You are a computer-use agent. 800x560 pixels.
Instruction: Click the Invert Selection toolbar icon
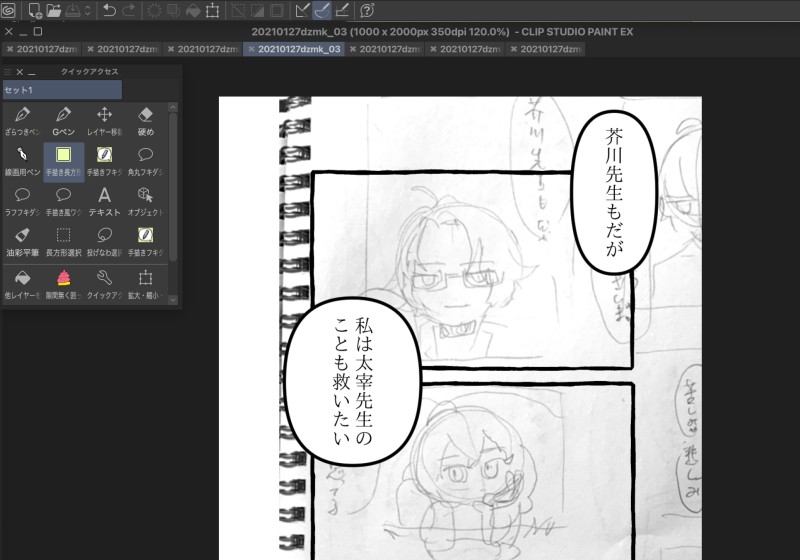[257, 10]
